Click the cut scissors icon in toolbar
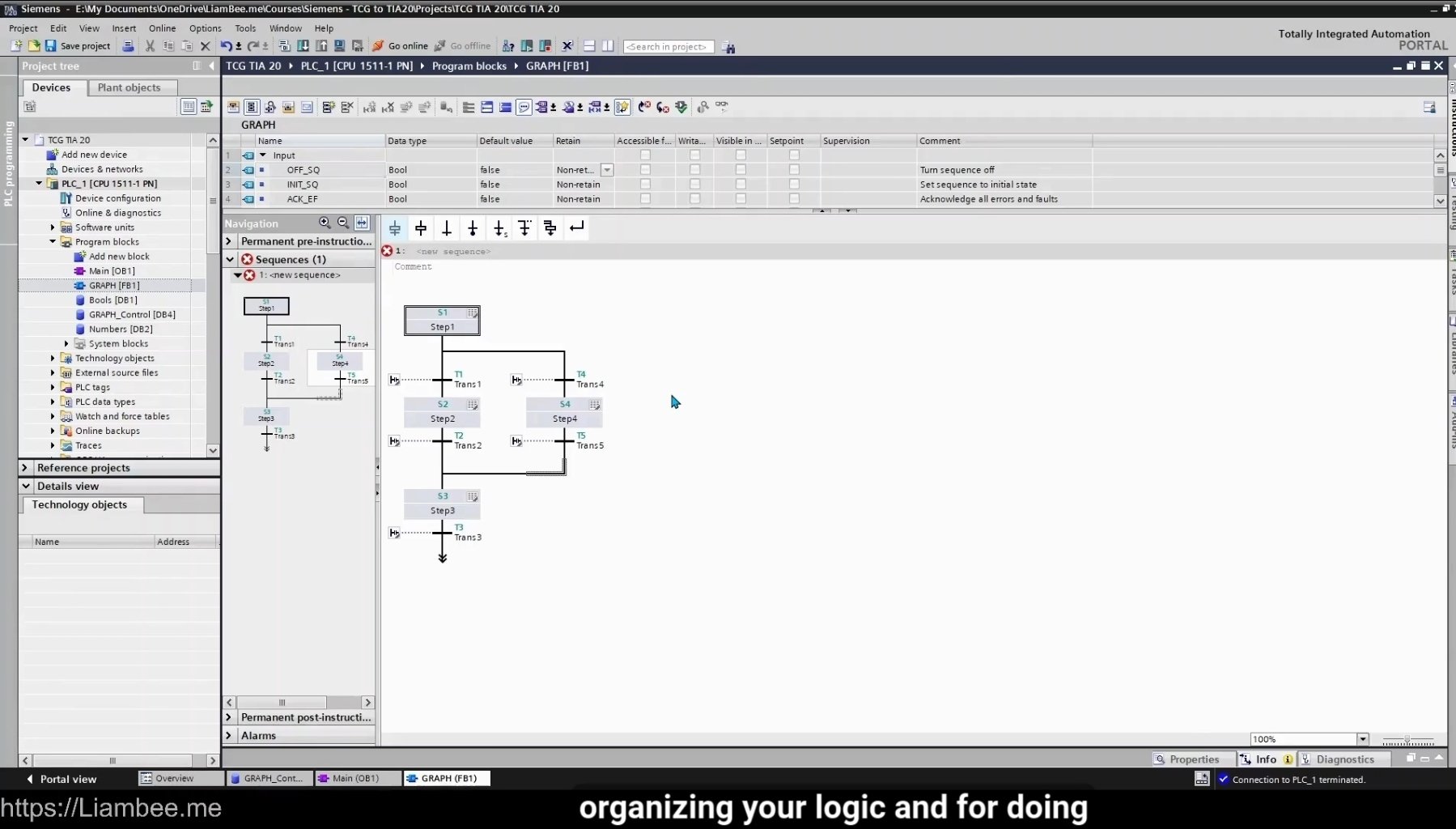1456x829 pixels. 150,46
